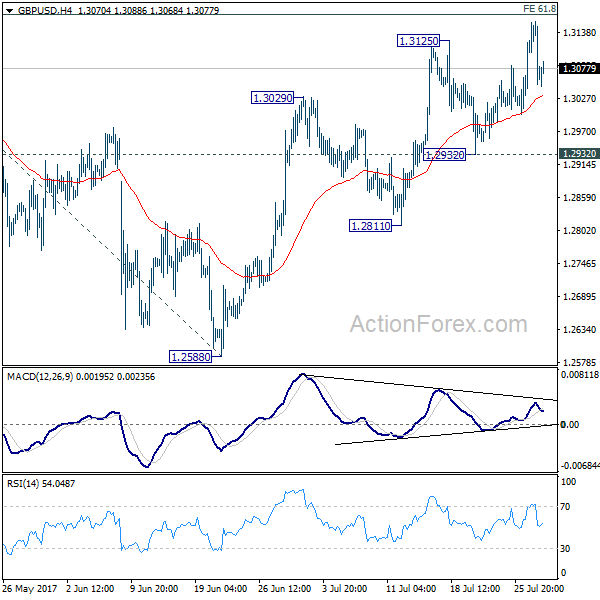Click the 1.31380 price axis value

[x=579, y=33]
